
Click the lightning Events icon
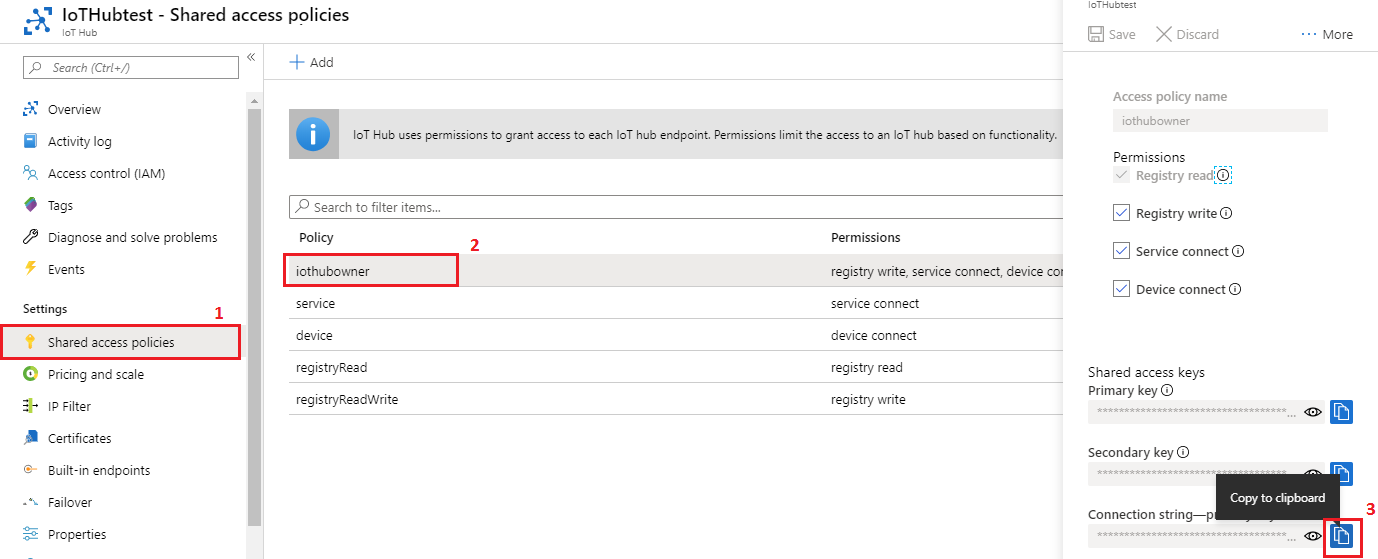30,269
